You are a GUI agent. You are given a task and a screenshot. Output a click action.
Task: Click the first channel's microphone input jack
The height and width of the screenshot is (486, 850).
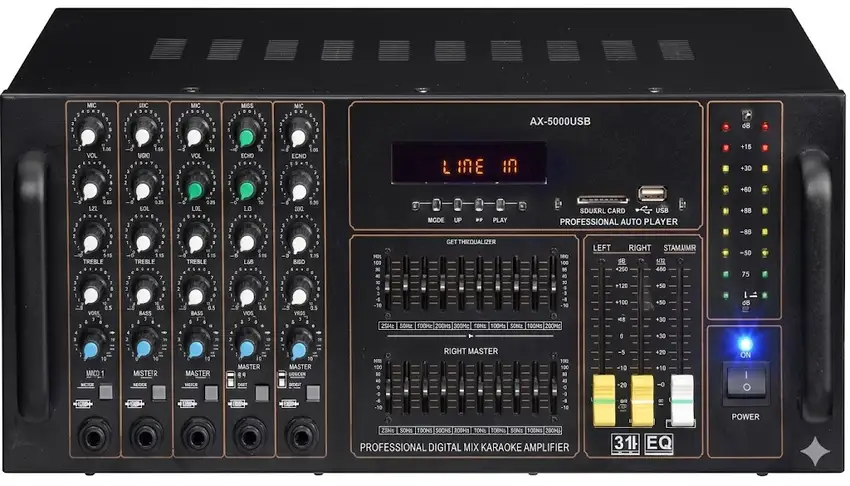tap(94, 436)
